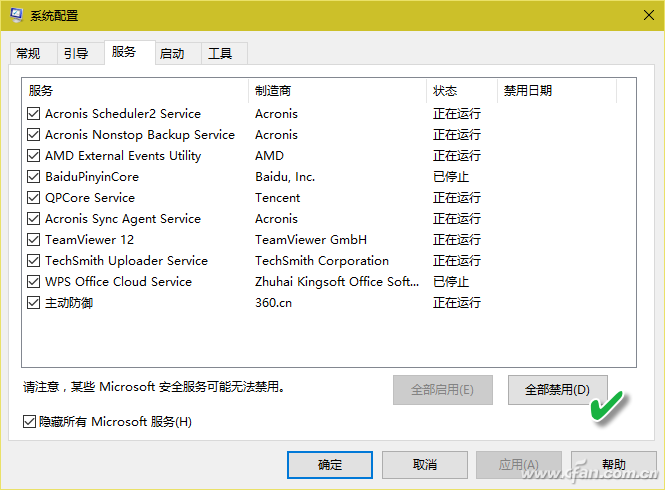
Task: Sort by the 服务 column header
Action: tap(134, 91)
